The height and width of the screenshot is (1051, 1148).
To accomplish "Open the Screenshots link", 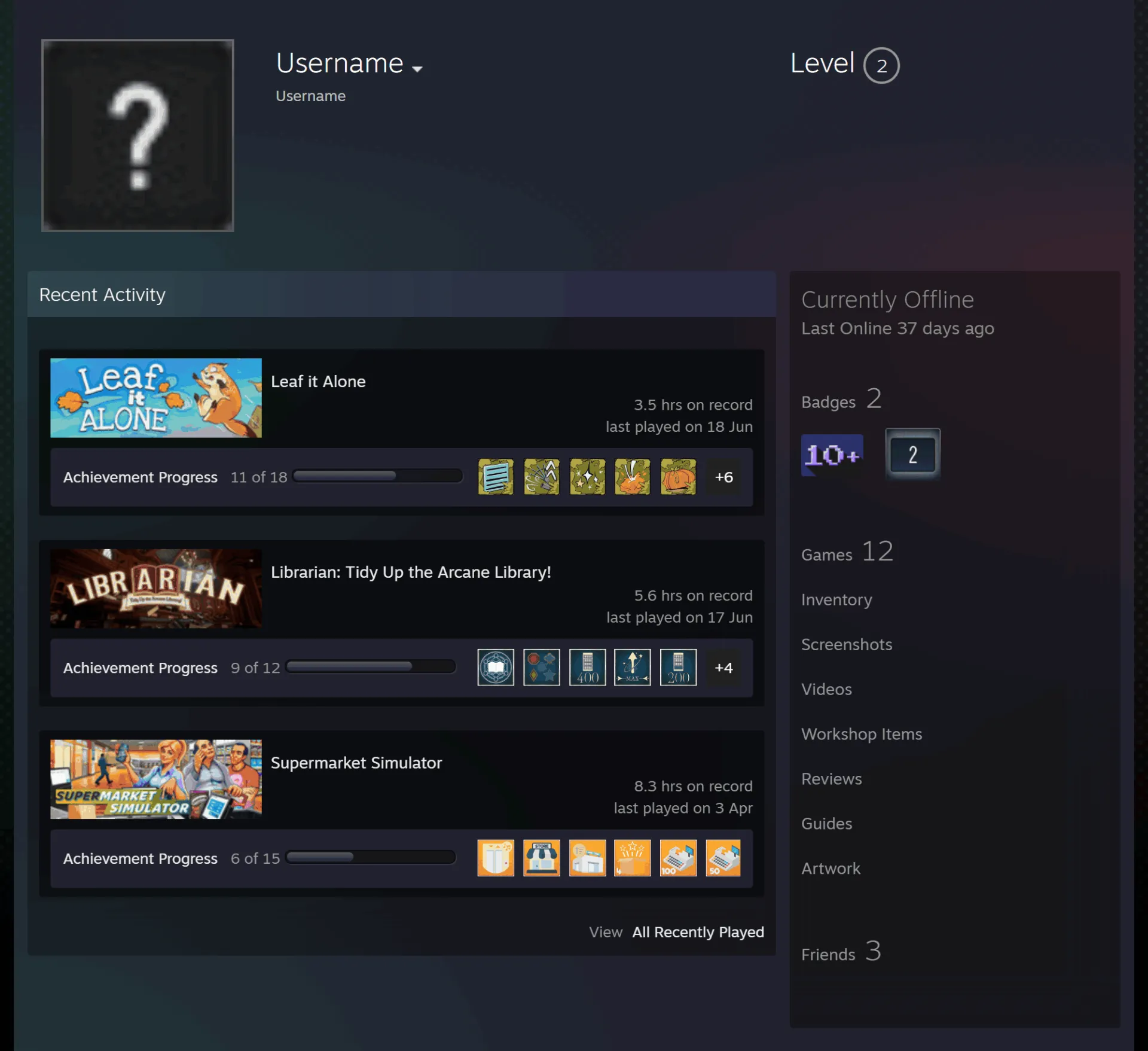I will point(847,645).
